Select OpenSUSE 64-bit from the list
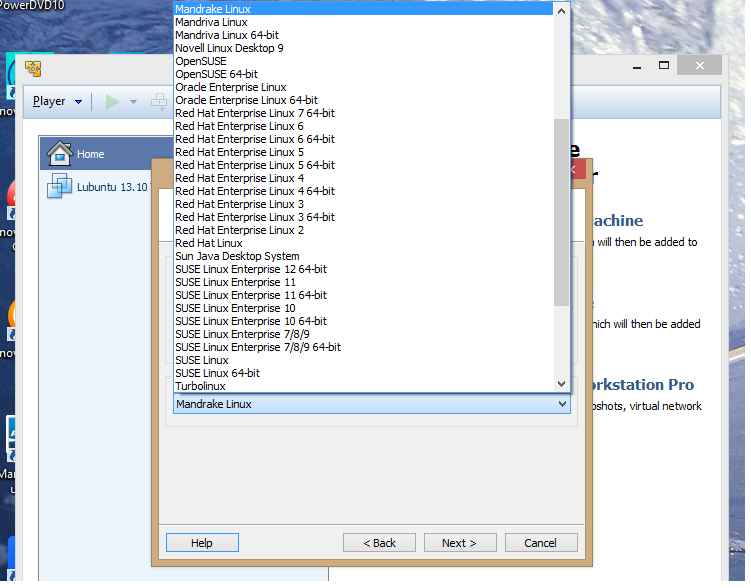751x588 pixels. 216,75
